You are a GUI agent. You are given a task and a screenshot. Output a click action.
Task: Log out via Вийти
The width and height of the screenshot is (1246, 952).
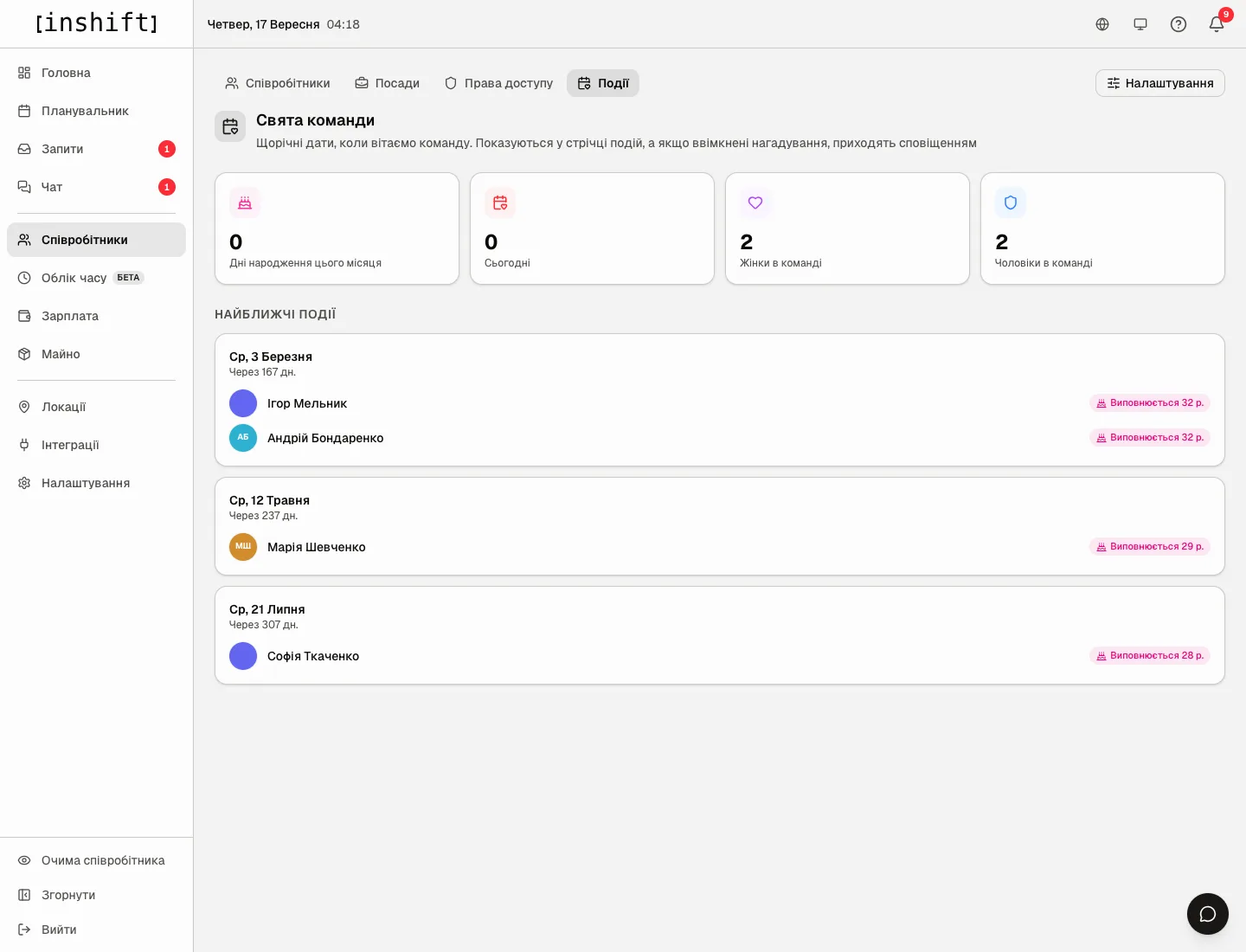(x=96, y=929)
